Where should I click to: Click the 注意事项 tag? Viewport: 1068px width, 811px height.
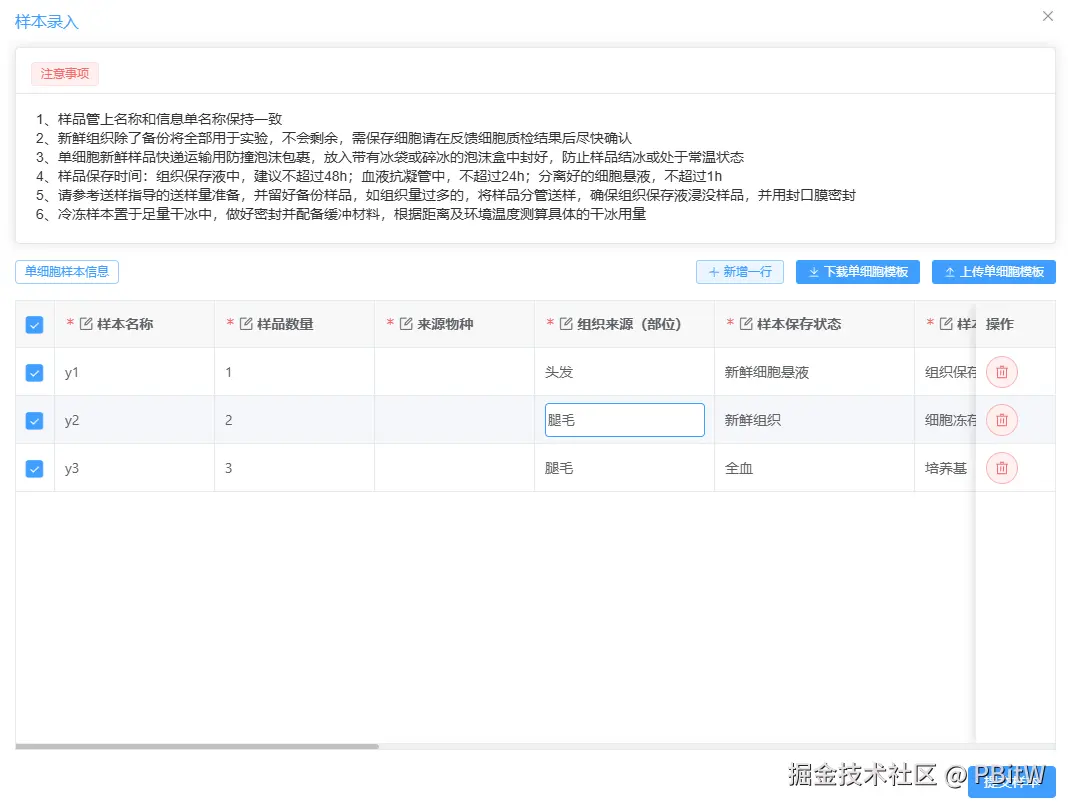(65, 74)
